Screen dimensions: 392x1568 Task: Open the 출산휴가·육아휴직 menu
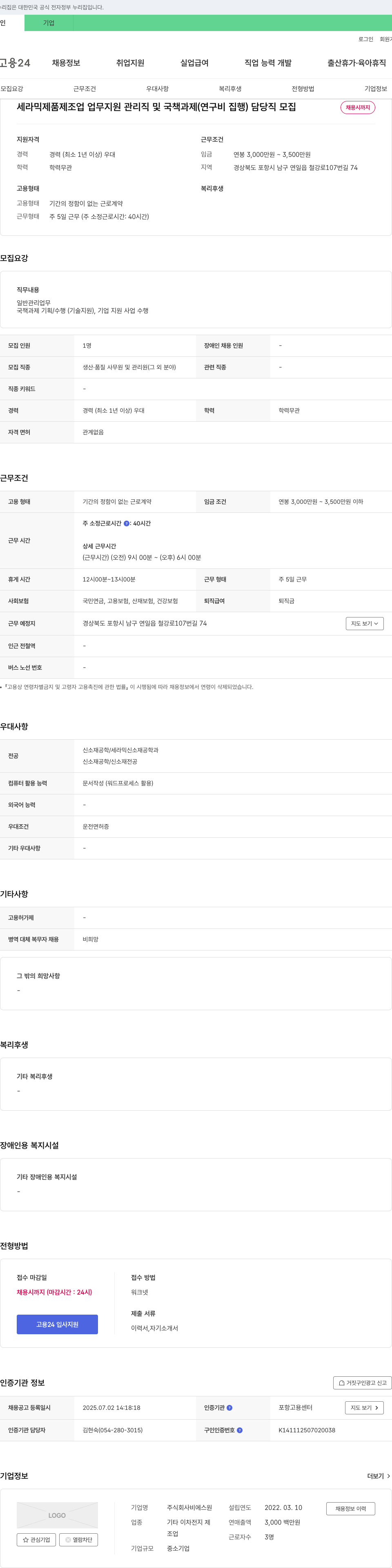pyautogui.click(x=357, y=63)
